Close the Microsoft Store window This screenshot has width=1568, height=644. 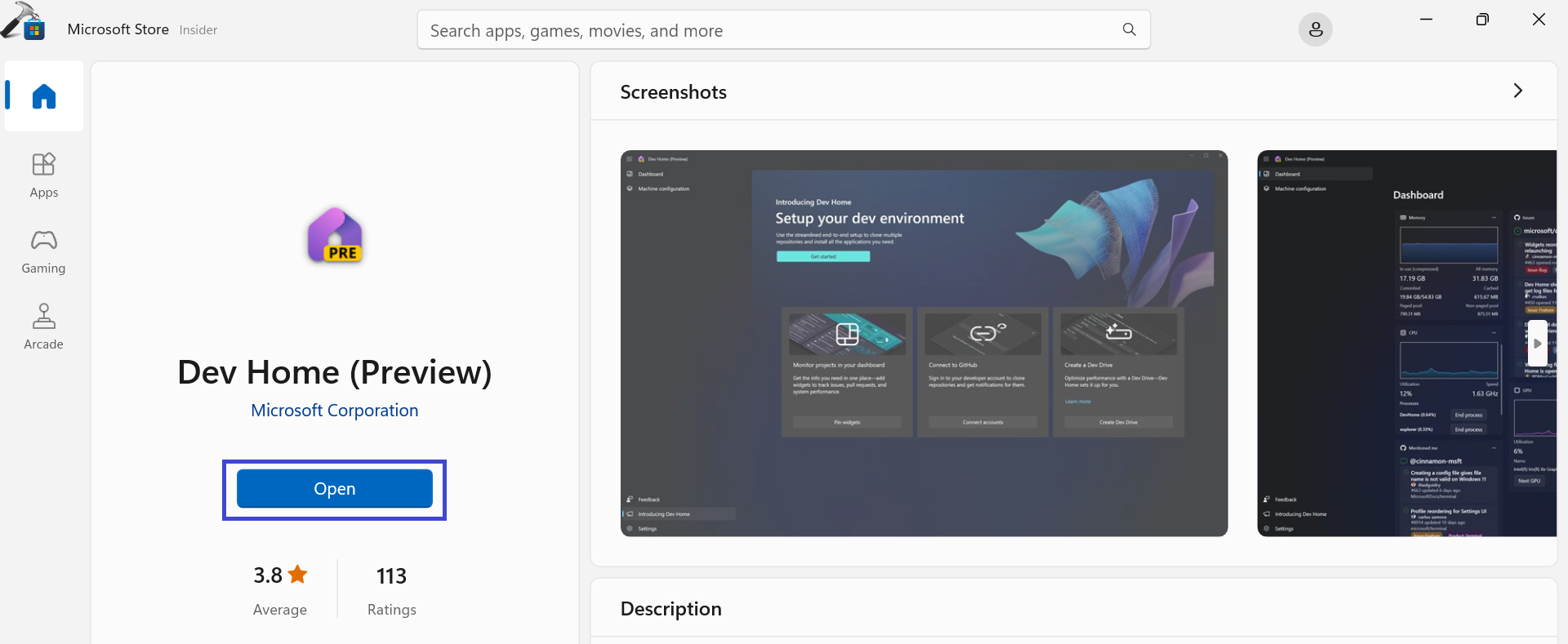1539,20
